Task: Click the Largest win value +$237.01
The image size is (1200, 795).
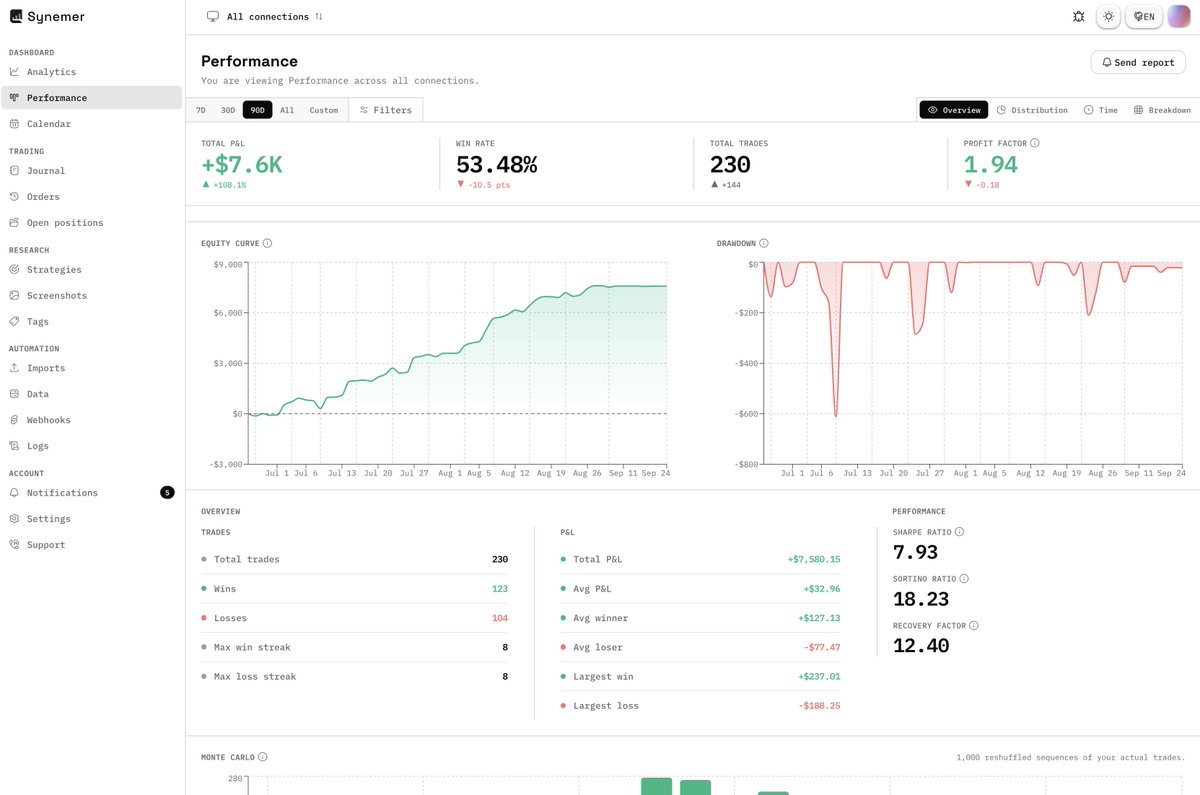Action: click(x=819, y=677)
